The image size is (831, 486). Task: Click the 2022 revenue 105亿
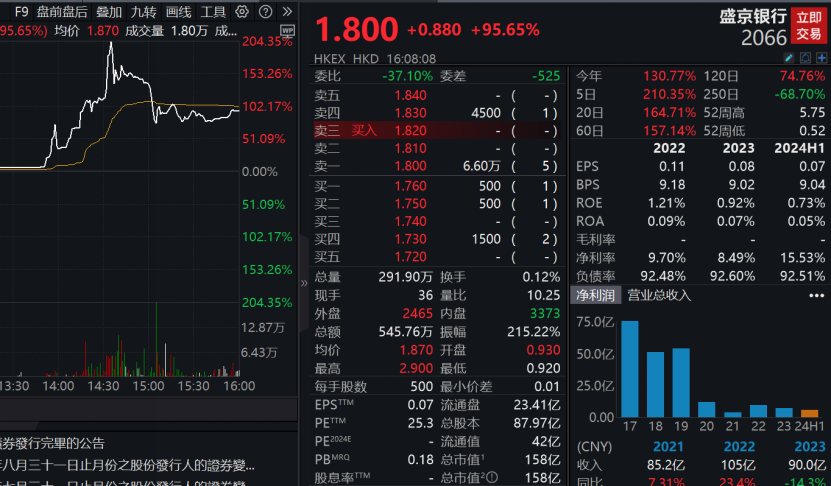(x=738, y=465)
